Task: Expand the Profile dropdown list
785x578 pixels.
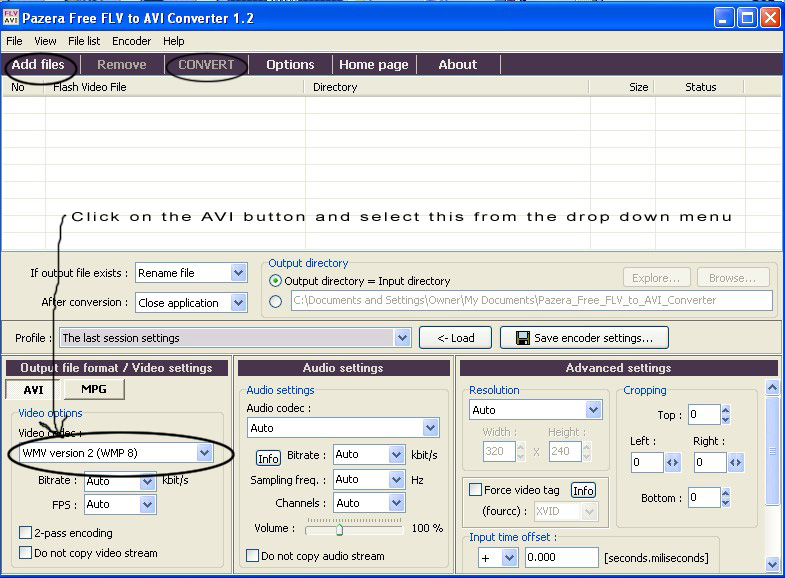Action: coord(401,338)
